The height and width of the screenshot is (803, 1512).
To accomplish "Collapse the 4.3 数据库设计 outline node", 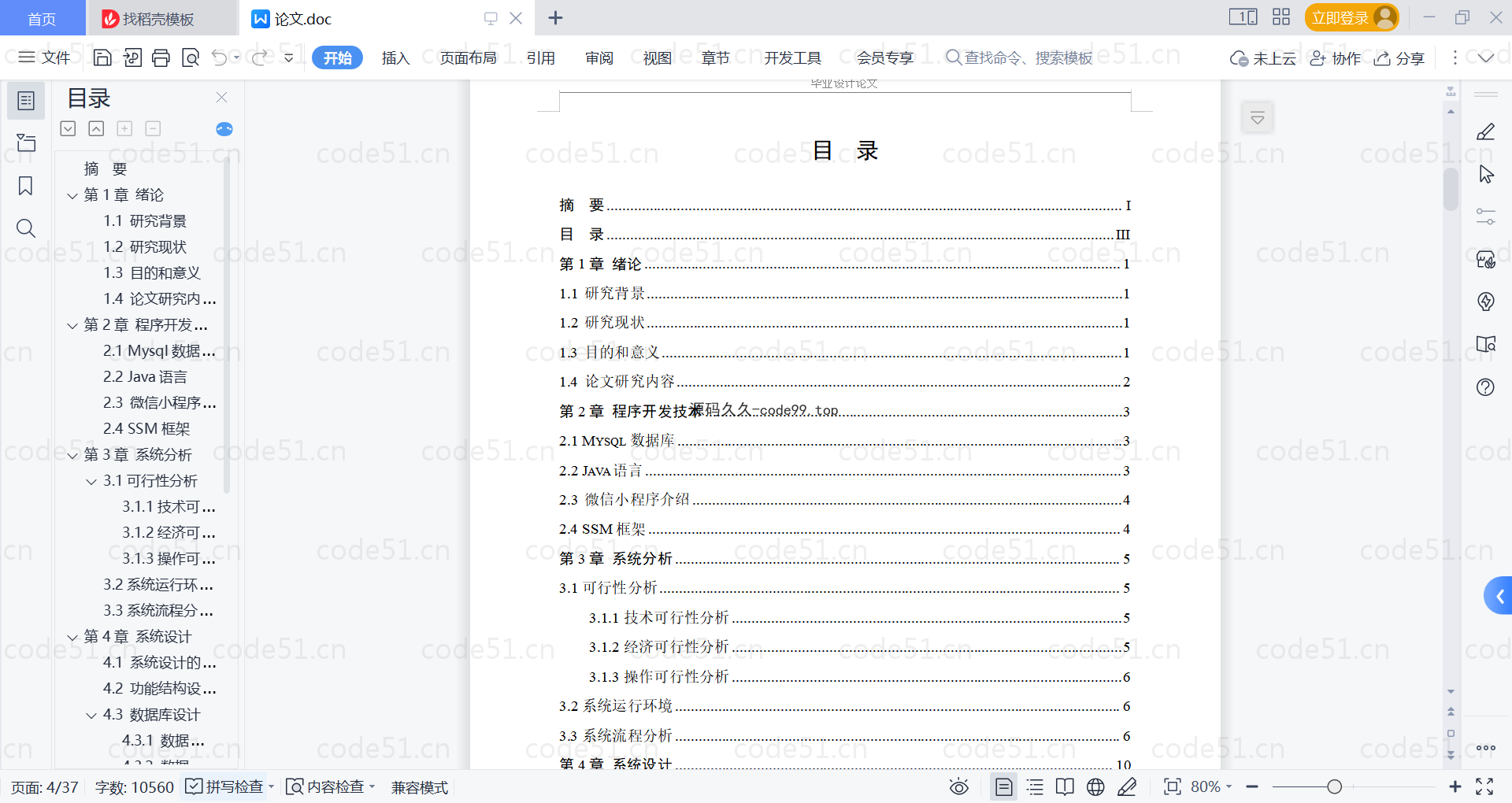I will tap(91, 715).
